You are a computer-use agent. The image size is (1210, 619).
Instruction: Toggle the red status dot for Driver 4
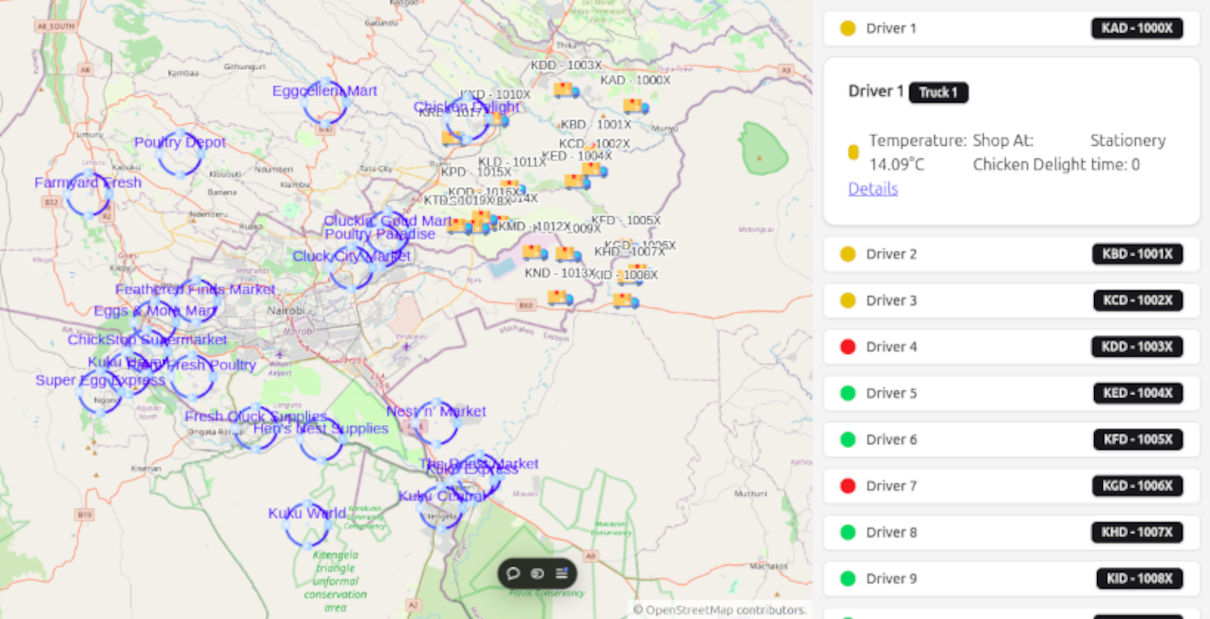(849, 346)
